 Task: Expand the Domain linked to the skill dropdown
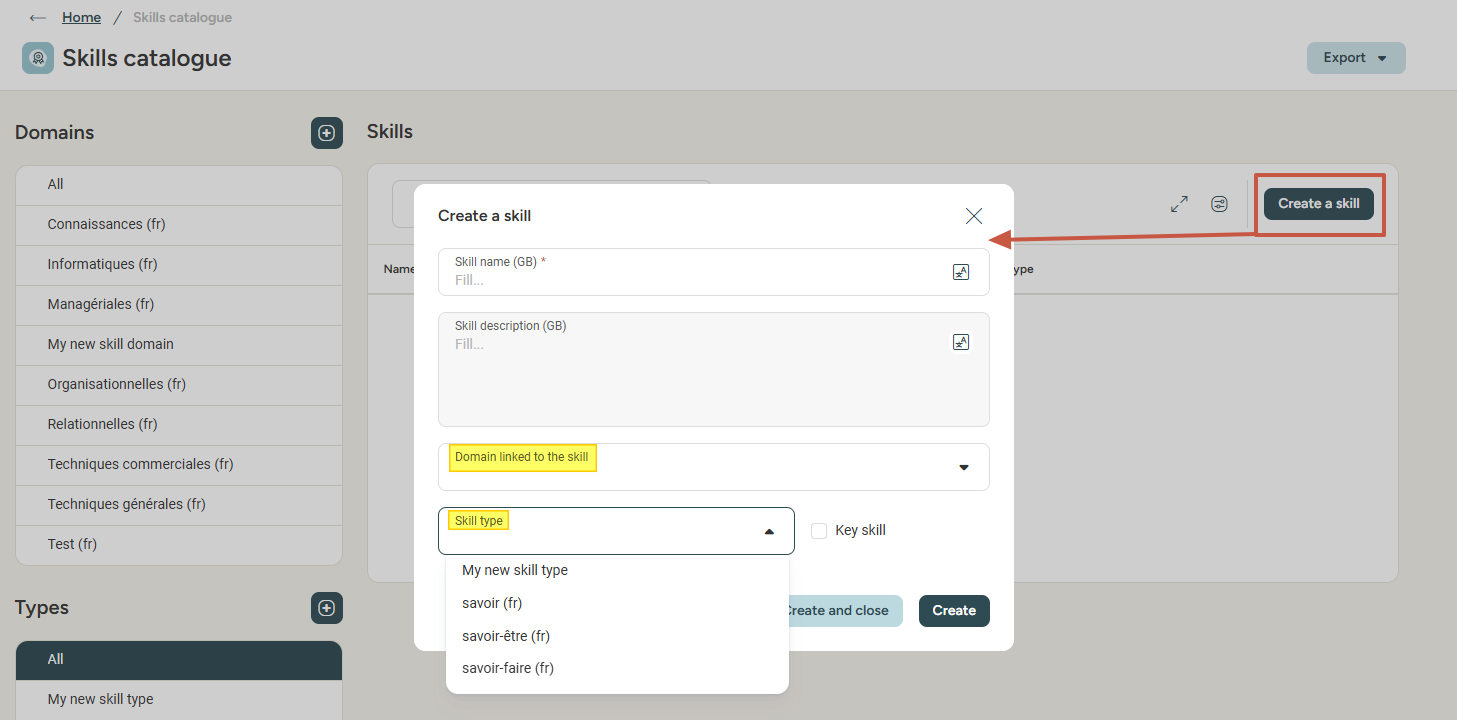963,467
